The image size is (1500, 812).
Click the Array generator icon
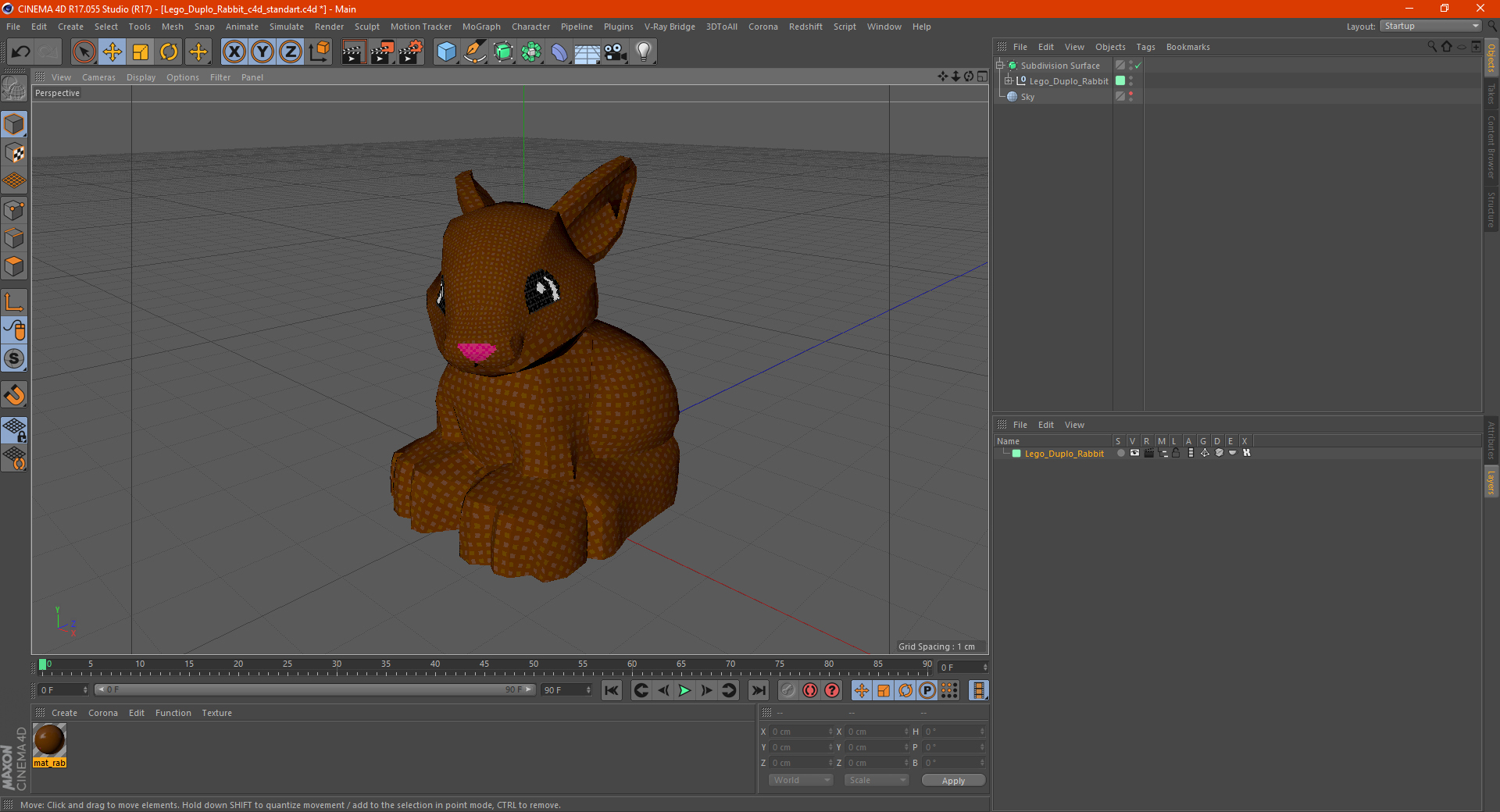tap(532, 52)
